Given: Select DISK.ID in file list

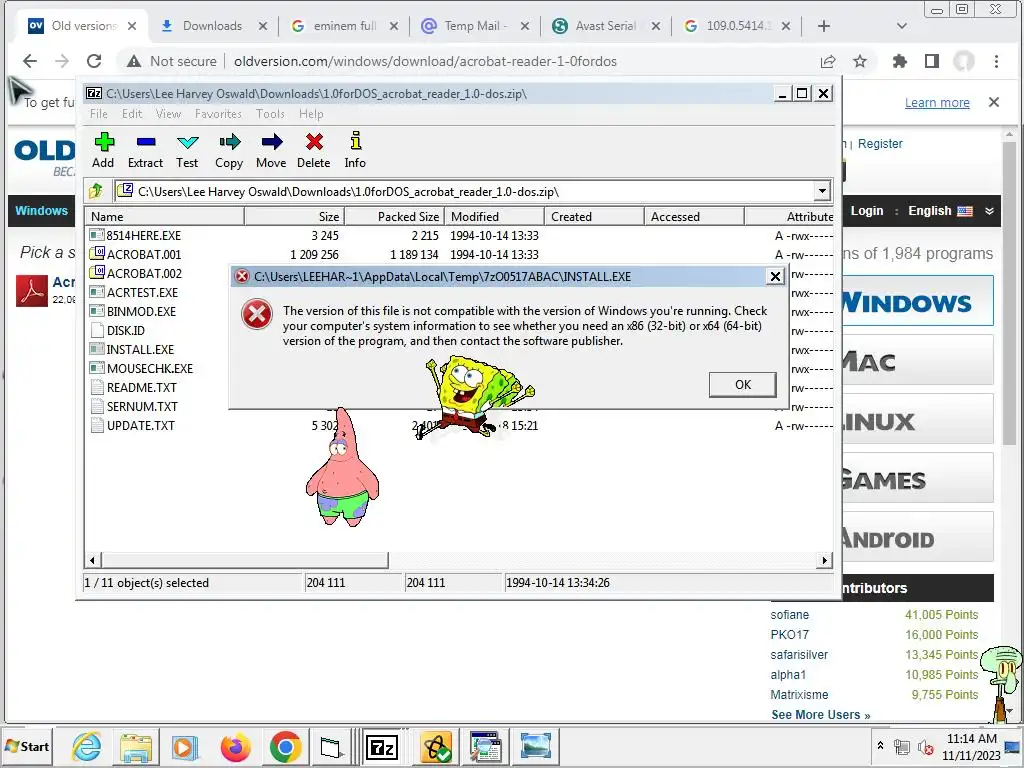Looking at the screenshot, I should (125, 330).
